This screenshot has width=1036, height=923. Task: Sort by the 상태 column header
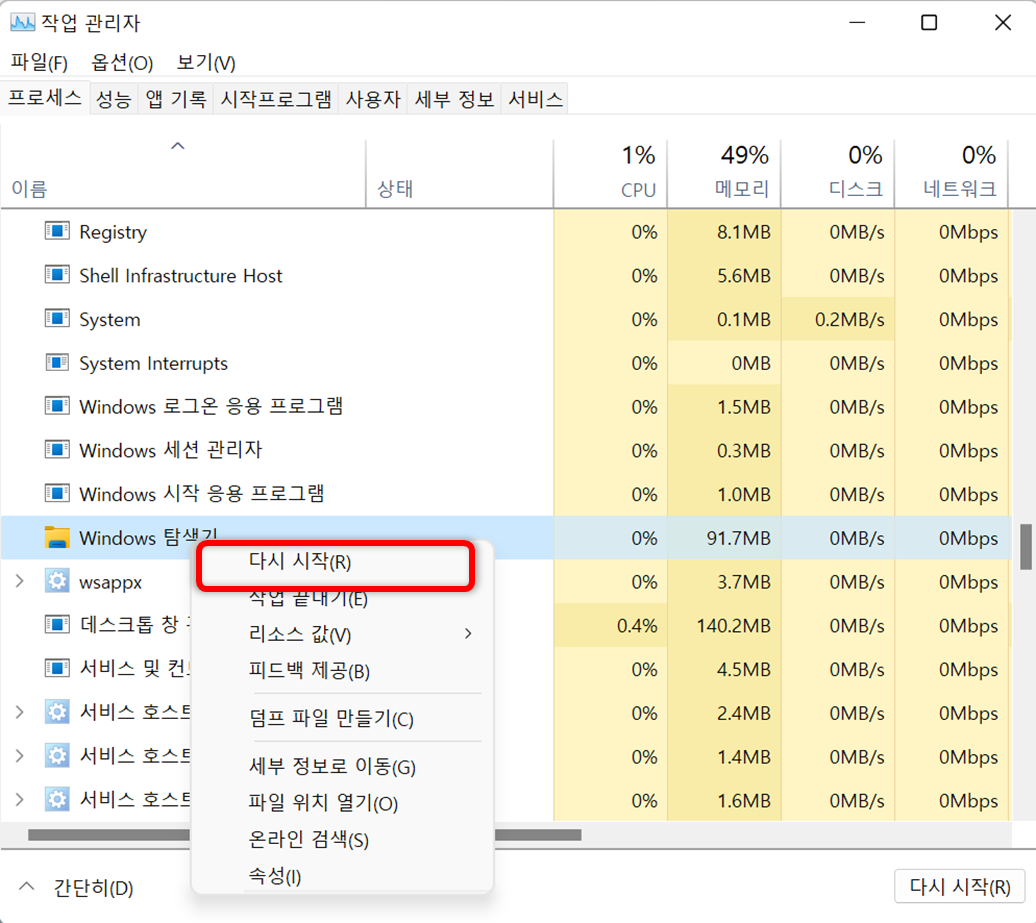tap(460, 174)
